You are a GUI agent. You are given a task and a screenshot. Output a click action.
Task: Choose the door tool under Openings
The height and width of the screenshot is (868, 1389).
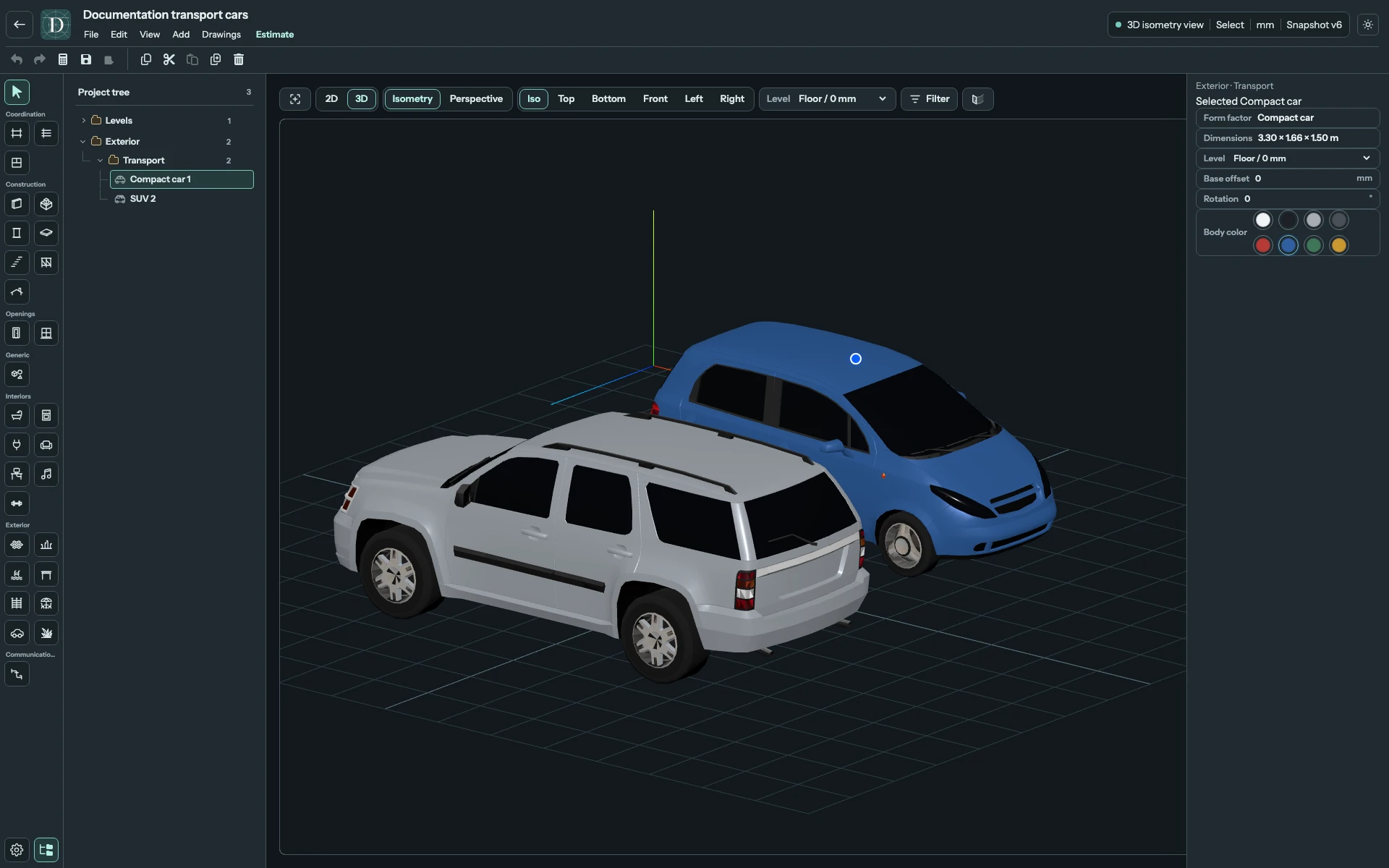coord(17,333)
